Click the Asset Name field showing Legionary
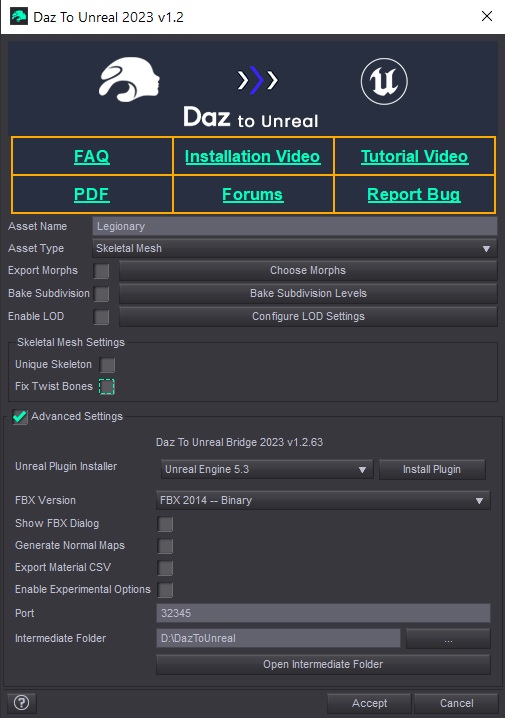Image resolution: width=505 pixels, height=718 pixels. (295, 226)
